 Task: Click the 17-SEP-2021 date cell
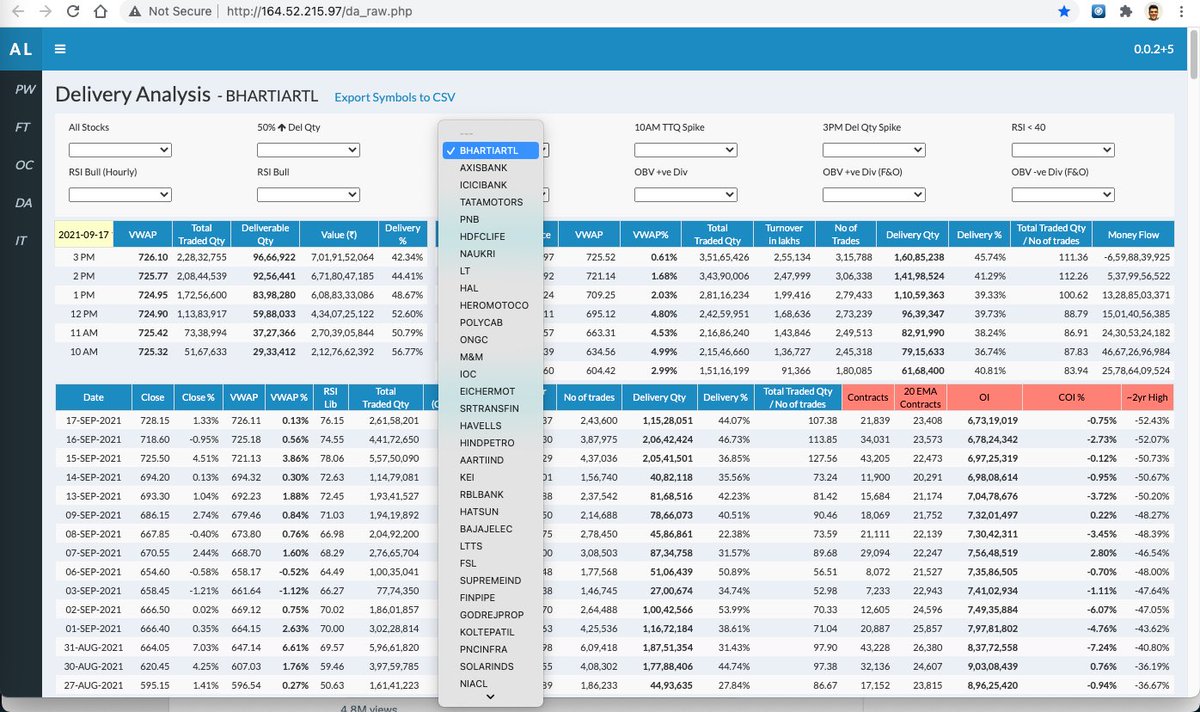click(x=93, y=421)
